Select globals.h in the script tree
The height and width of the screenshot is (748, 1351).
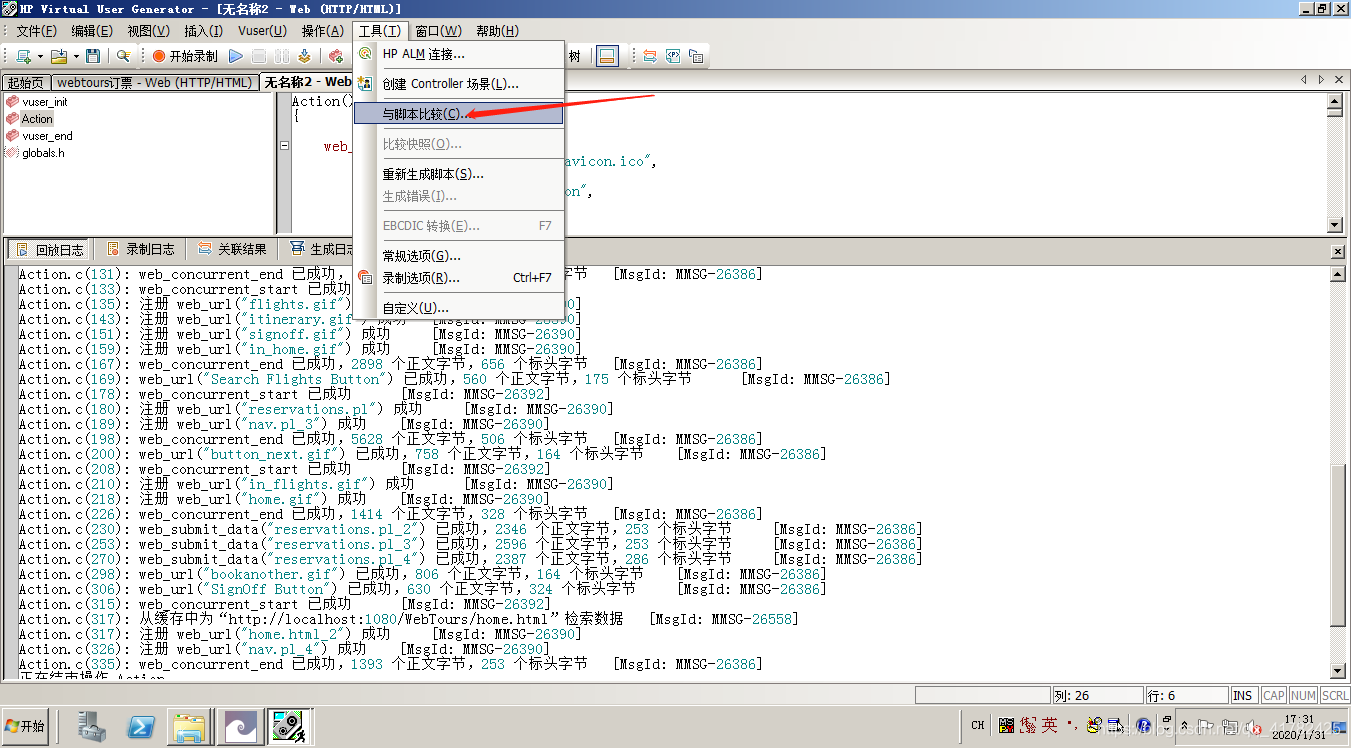tap(43, 153)
